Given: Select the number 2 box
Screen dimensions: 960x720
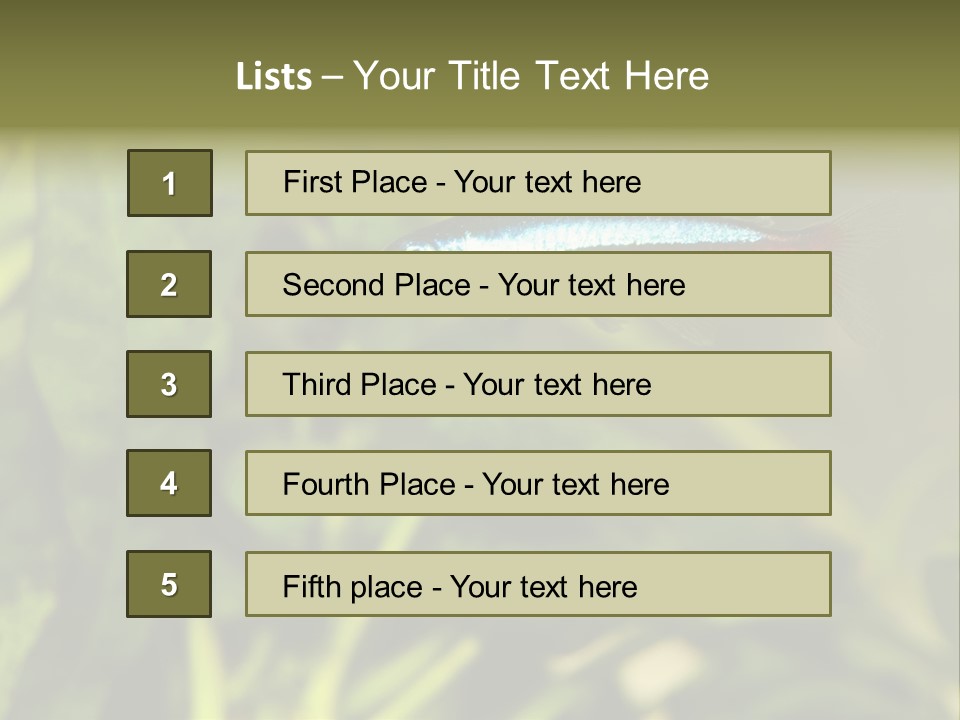Looking at the screenshot, I should click(169, 284).
